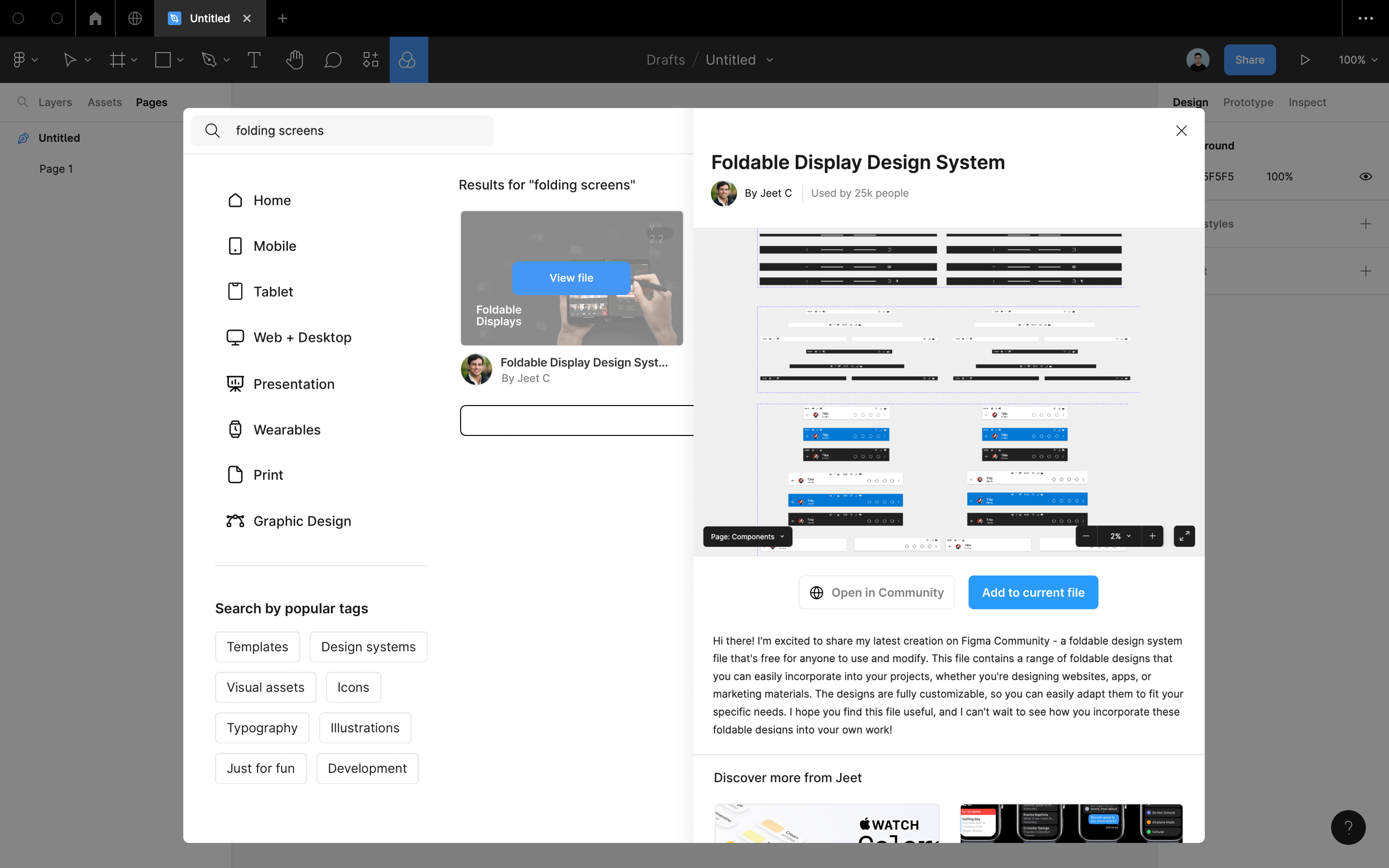Switch to the Assets tab

pos(105,102)
